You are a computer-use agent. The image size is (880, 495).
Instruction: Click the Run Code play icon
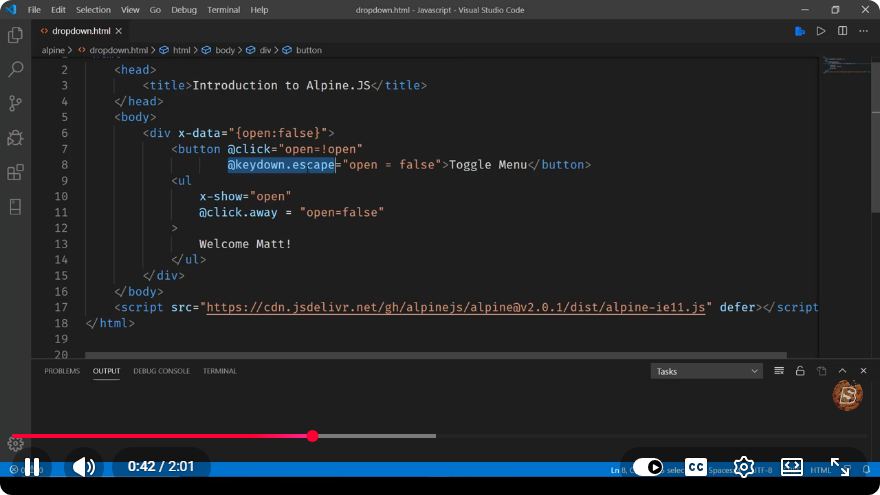821,31
